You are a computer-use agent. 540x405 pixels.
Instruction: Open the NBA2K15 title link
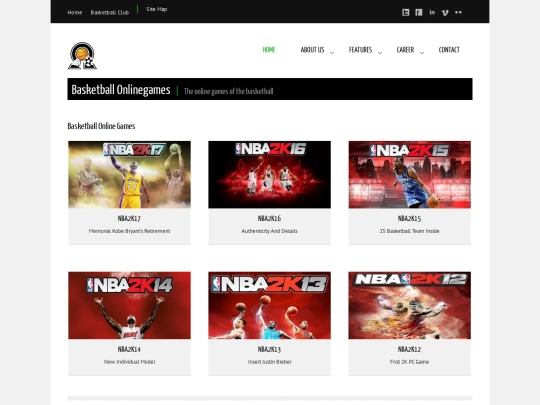point(409,219)
